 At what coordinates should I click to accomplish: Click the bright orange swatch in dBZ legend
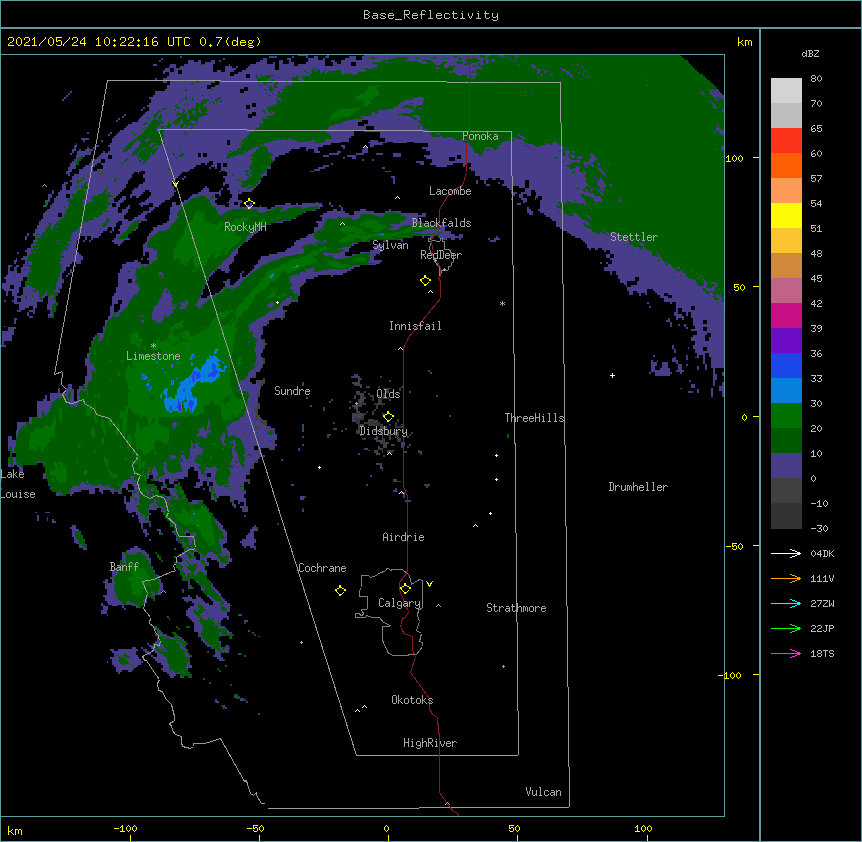coord(786,165)
